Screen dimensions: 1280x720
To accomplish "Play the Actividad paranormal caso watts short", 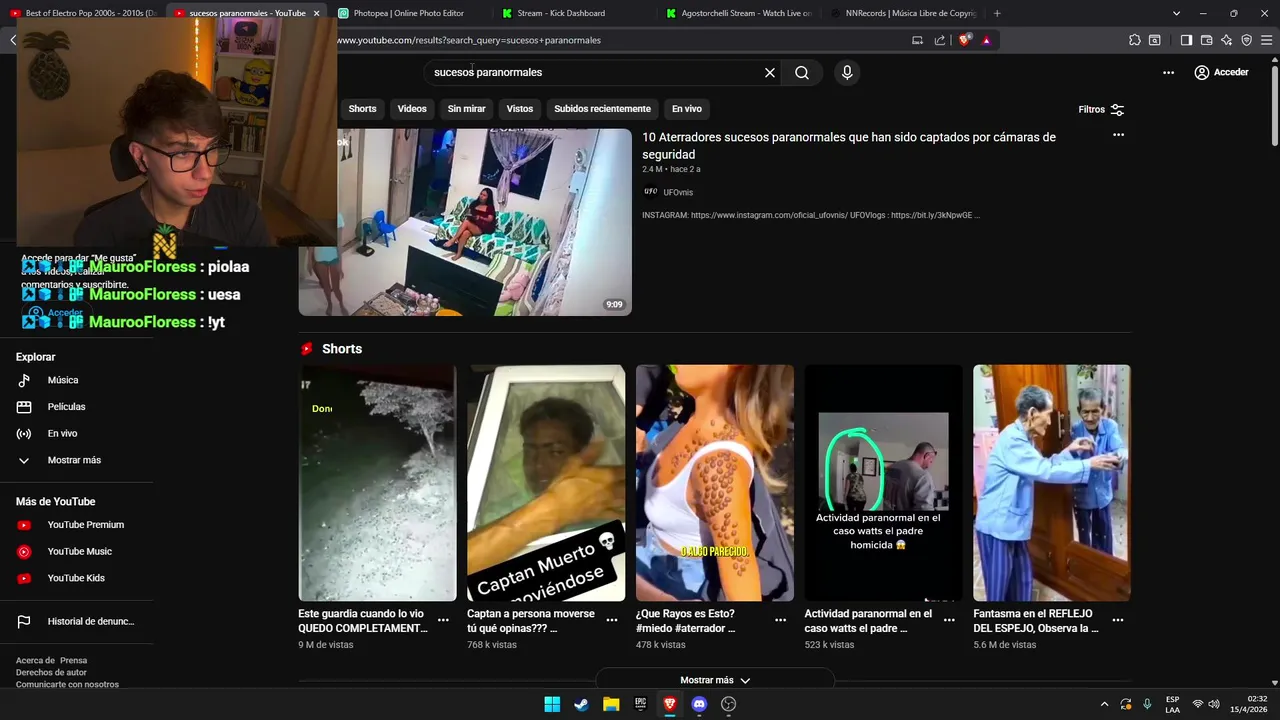I will [883, 483].
